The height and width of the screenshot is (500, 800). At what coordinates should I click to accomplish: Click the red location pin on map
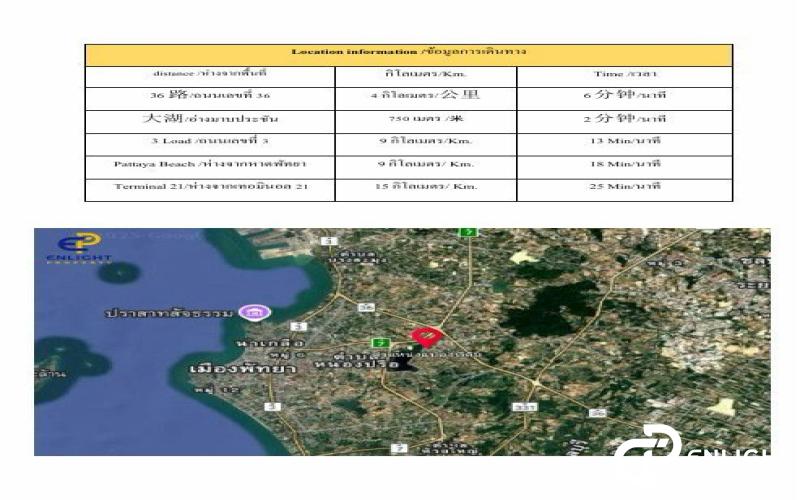click(426, 337)
